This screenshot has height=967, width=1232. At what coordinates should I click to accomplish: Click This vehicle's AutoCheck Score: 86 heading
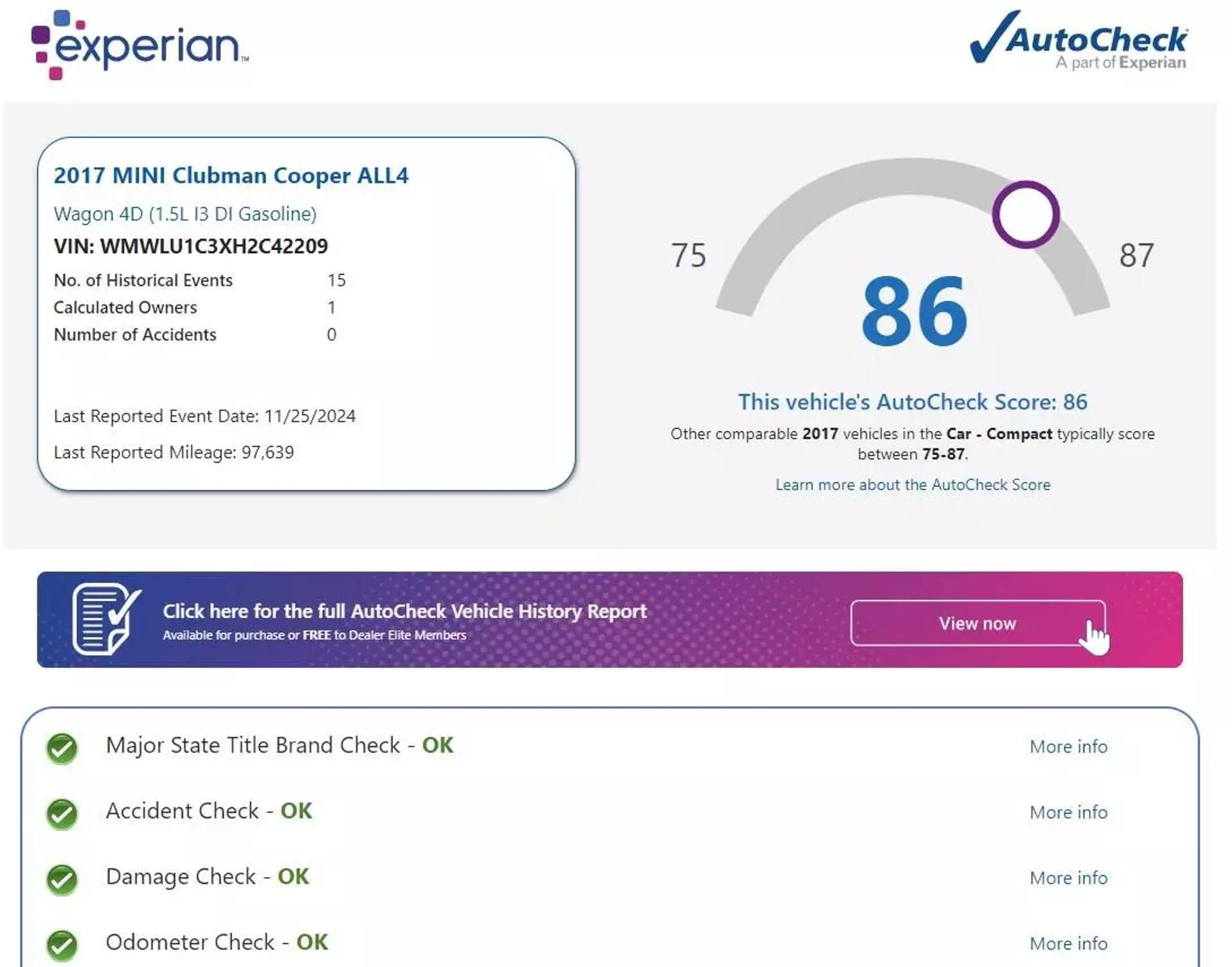point(913,402)
